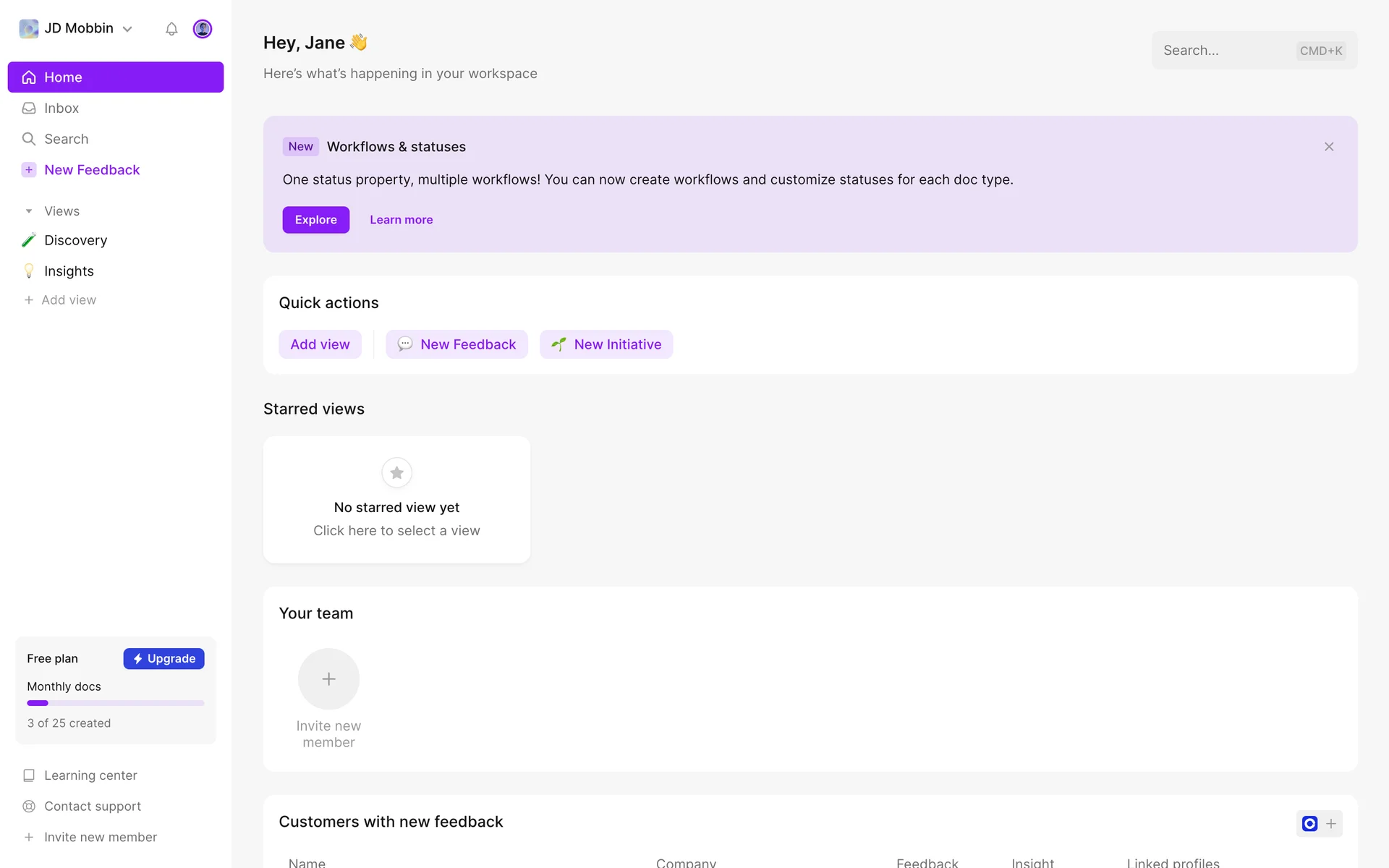Click the star icon in starred views
The width and height of the screenshot is (1389, 868).
click(396, 473)
